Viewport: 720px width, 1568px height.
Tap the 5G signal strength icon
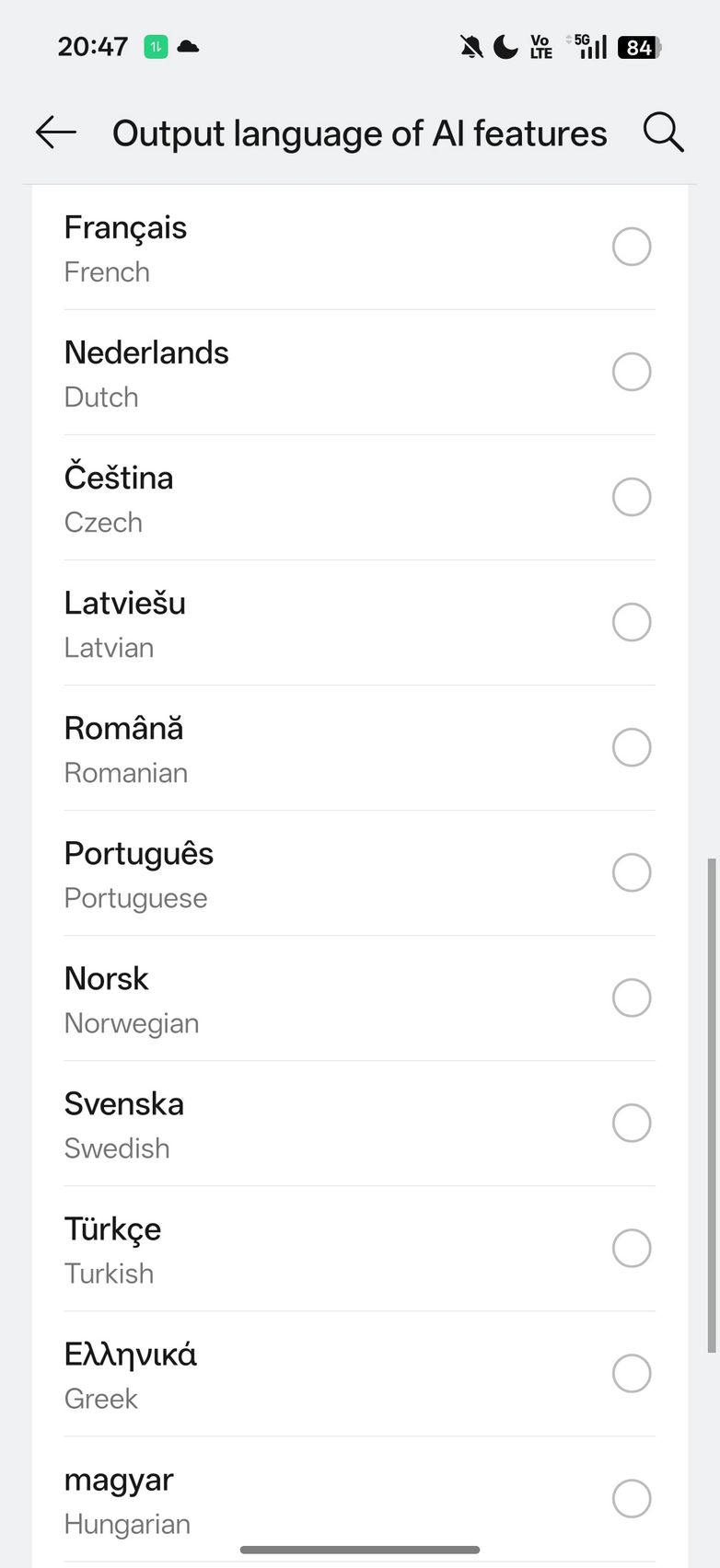tap(590, 47)
